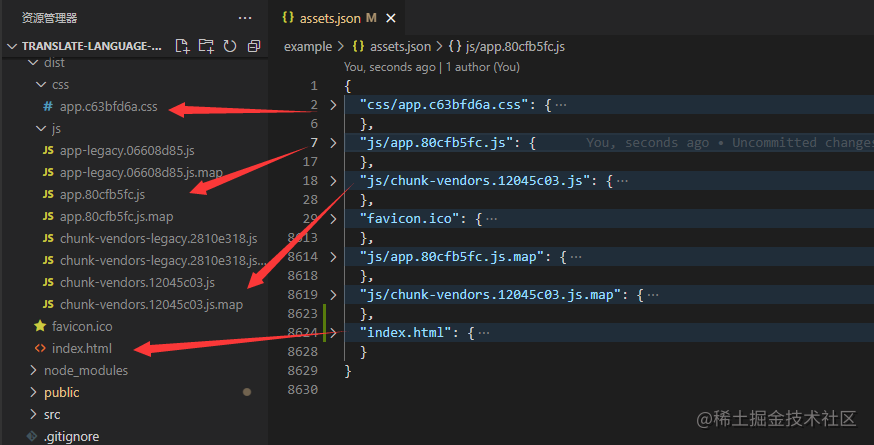The height and width of the screenshot is (445, 874).
Task: Open app.80cfb5fc.js.map file
Action: coord(116,216)
